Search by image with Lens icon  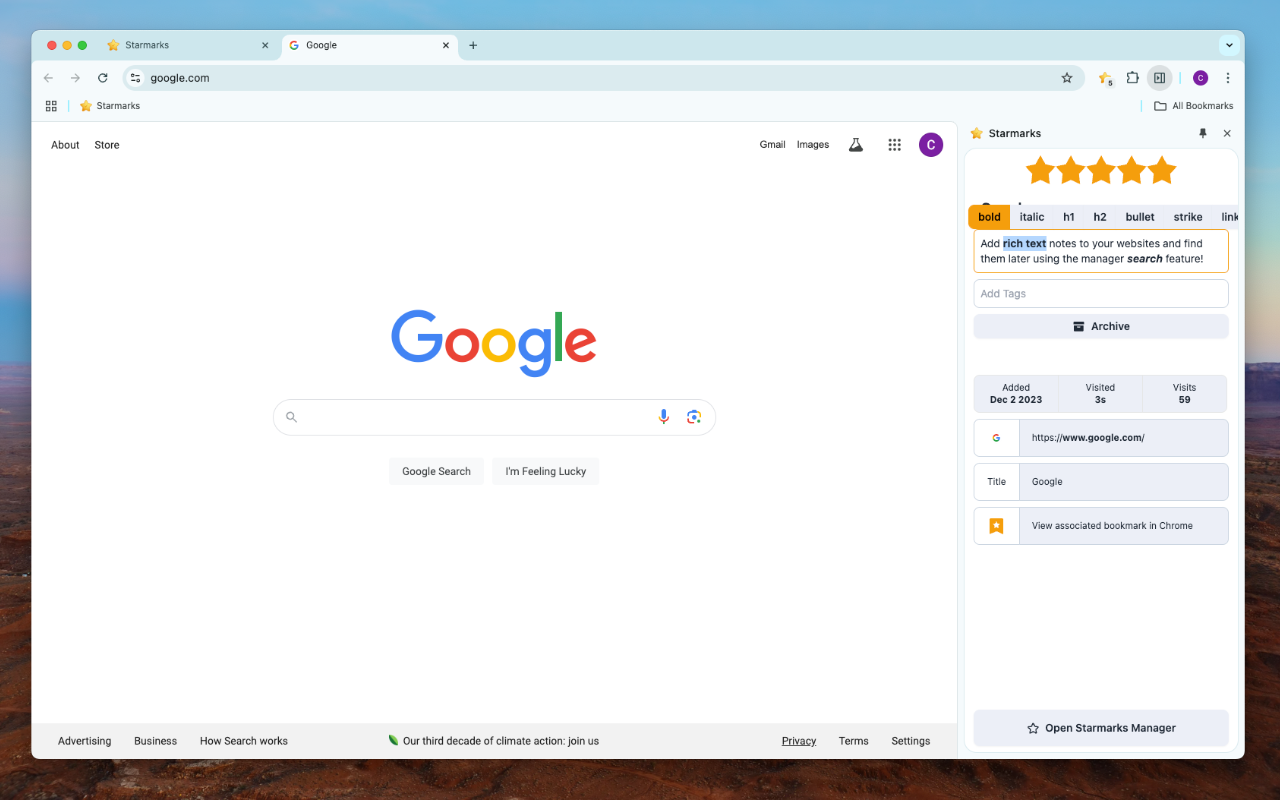point(694,417)
